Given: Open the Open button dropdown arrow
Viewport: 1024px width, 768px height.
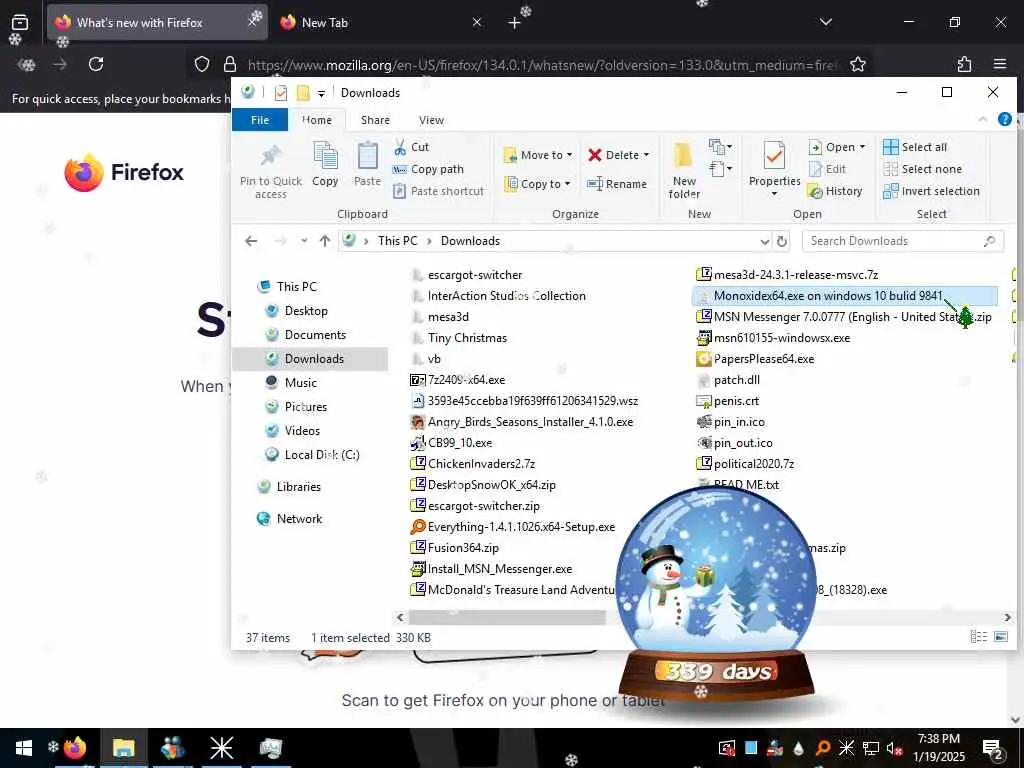Looking at the screenshot, I should pyautogui.click(x=862, y=148).
